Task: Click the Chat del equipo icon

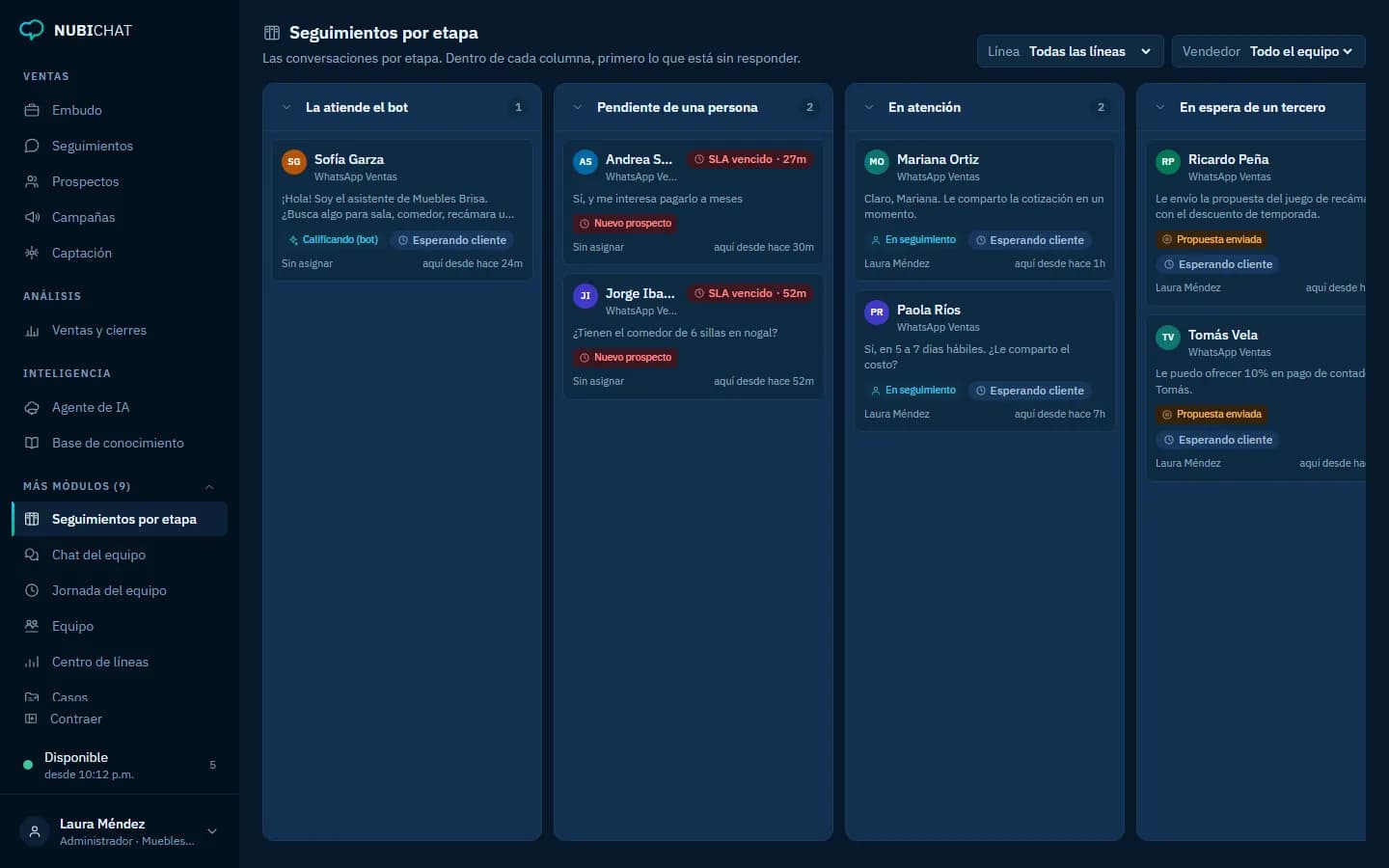Action: pyautogui.click(x=32, y=555)
